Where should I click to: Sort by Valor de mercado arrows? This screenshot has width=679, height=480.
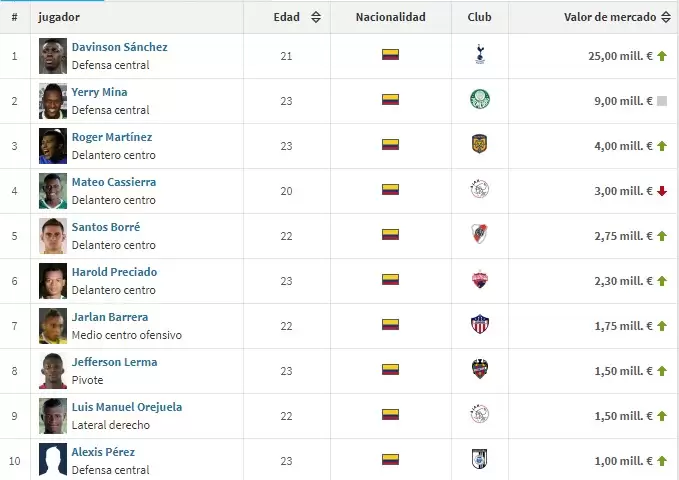pos(666,17)
